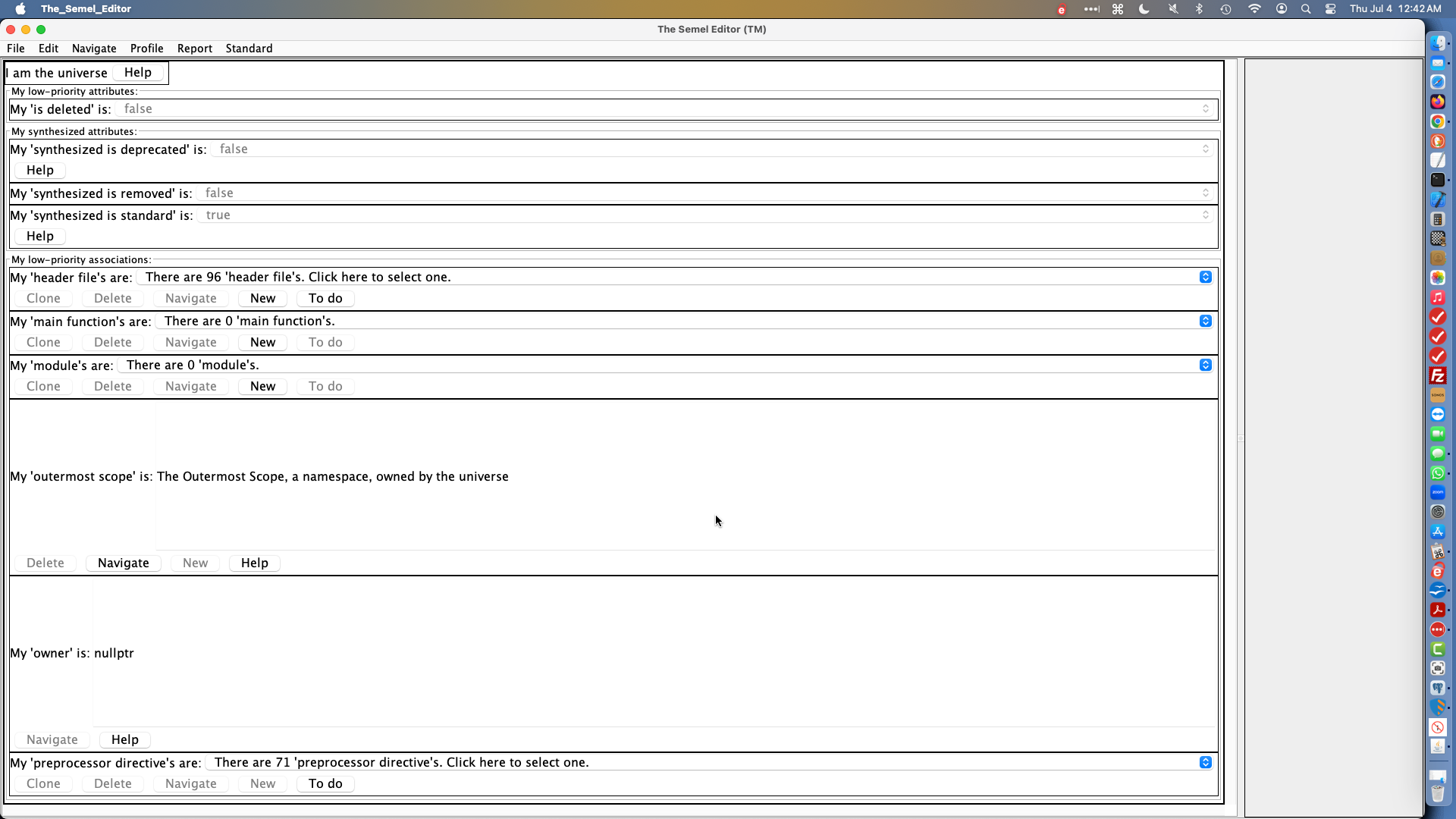This screenshot has width=1456, height=819.
Task: Open the Profile menu
Action: (x=147, y=49)
